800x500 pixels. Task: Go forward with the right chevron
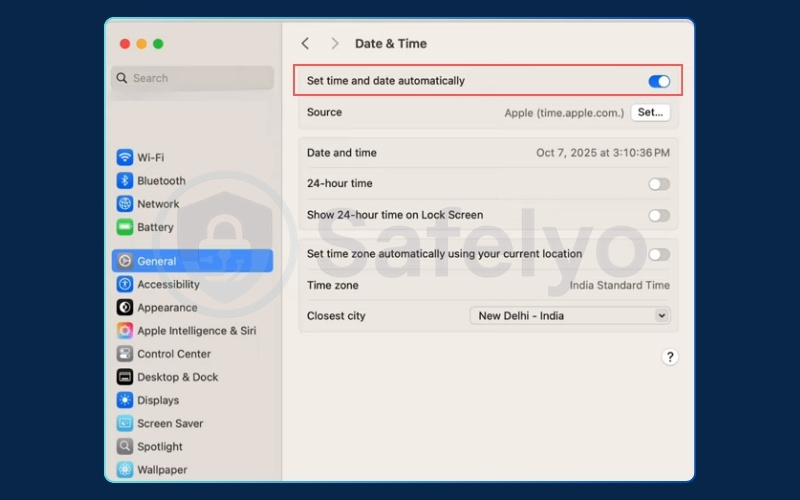click(x=335, y=43)
